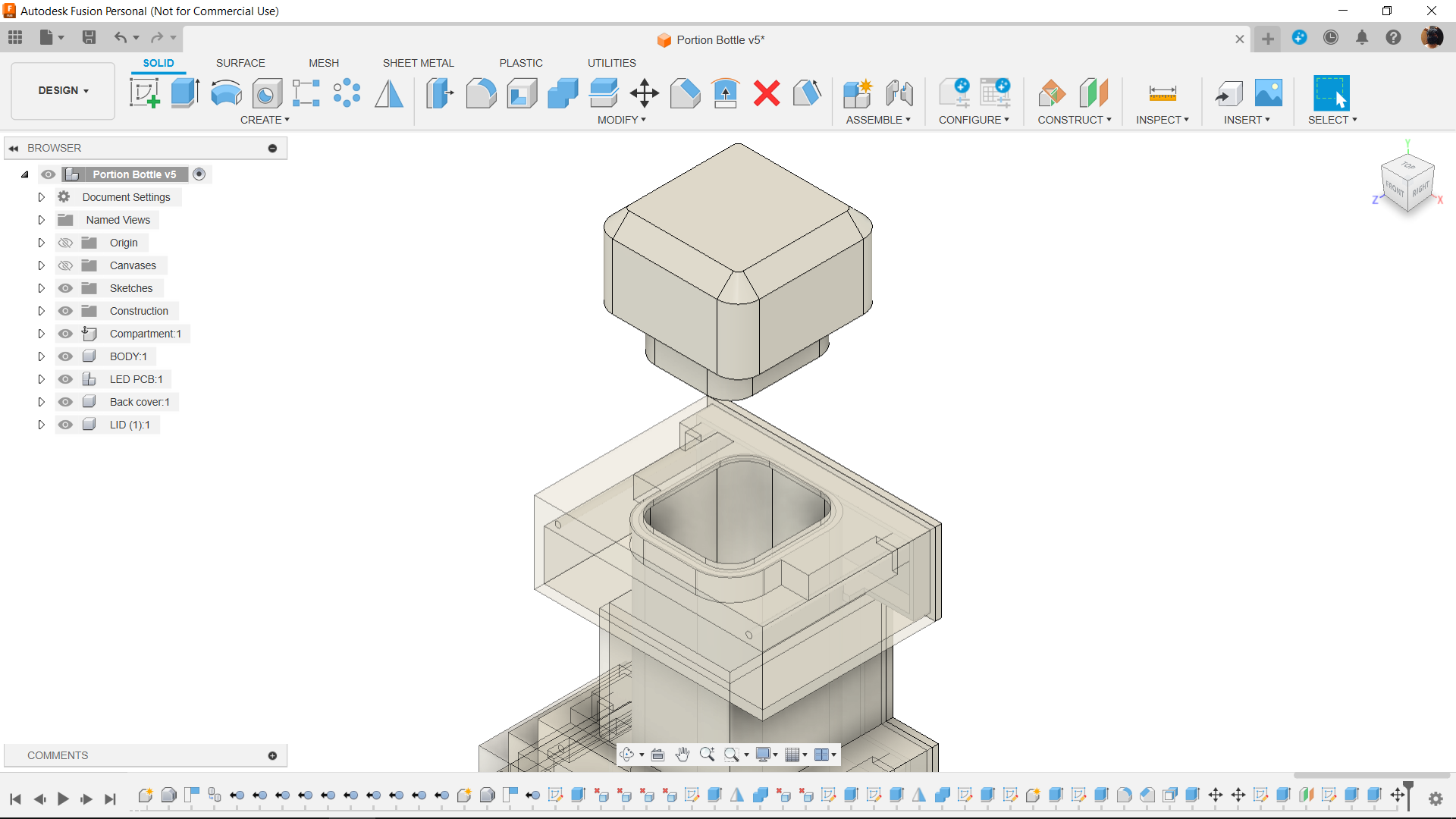Toggle visibility of Compartment:1

click(65, 334)
